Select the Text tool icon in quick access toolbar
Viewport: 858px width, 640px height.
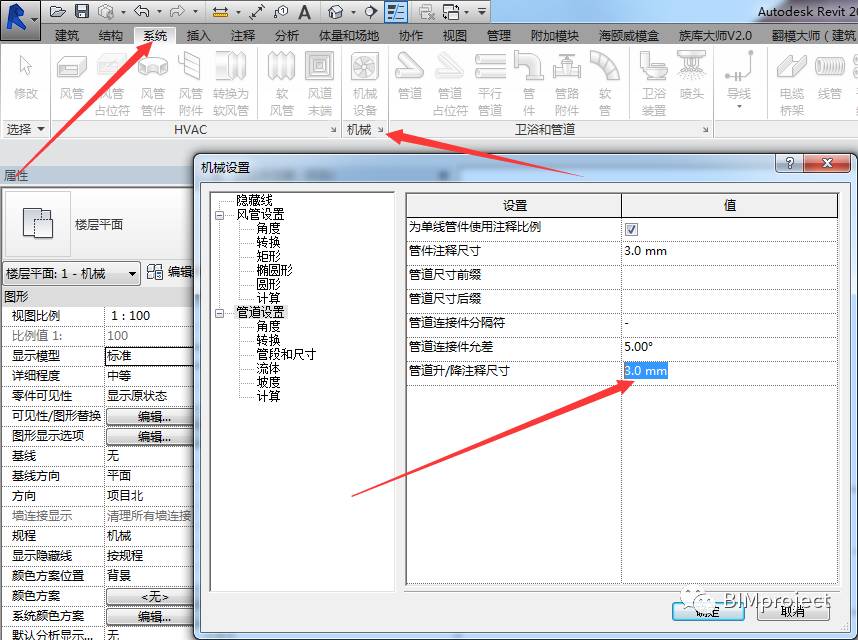(304, 11)
